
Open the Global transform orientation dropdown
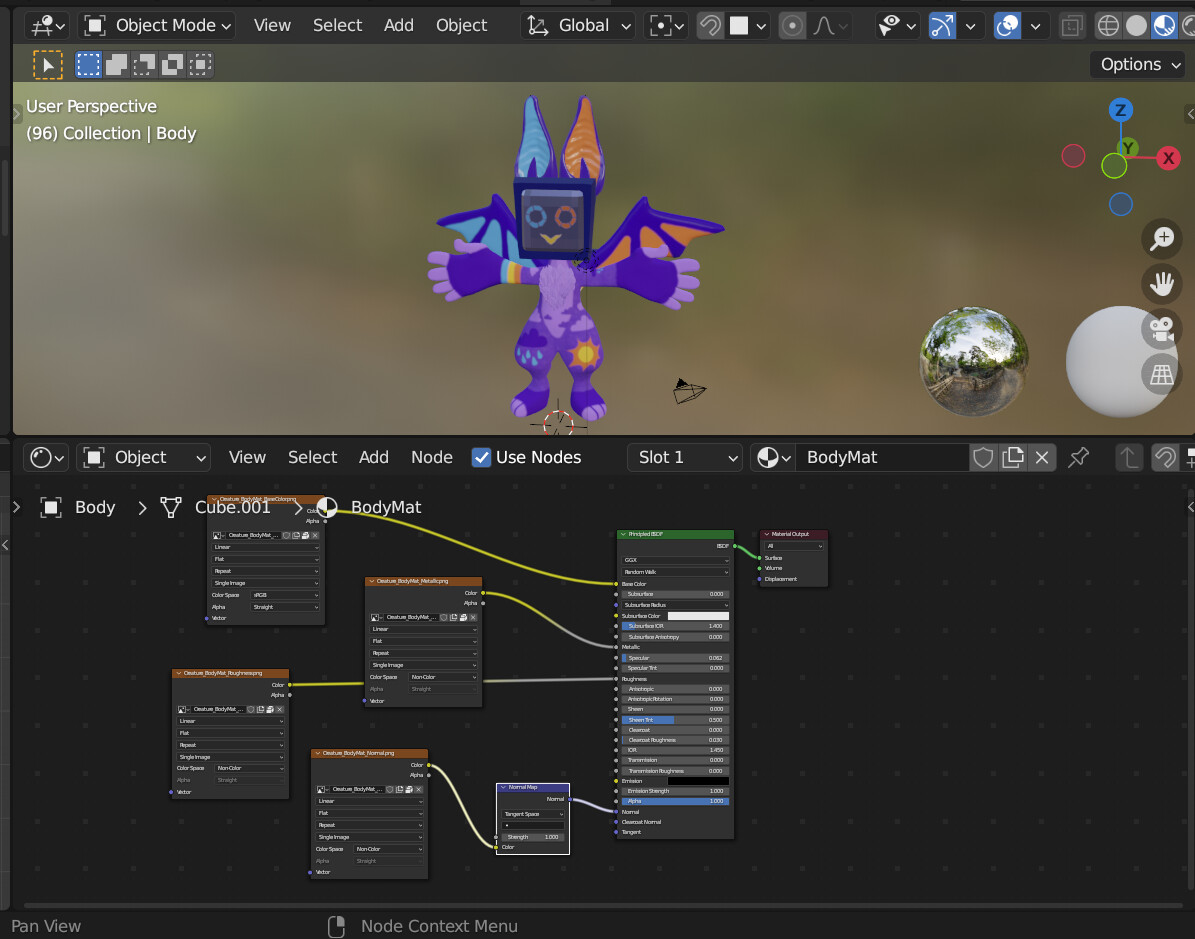point(578,26)
